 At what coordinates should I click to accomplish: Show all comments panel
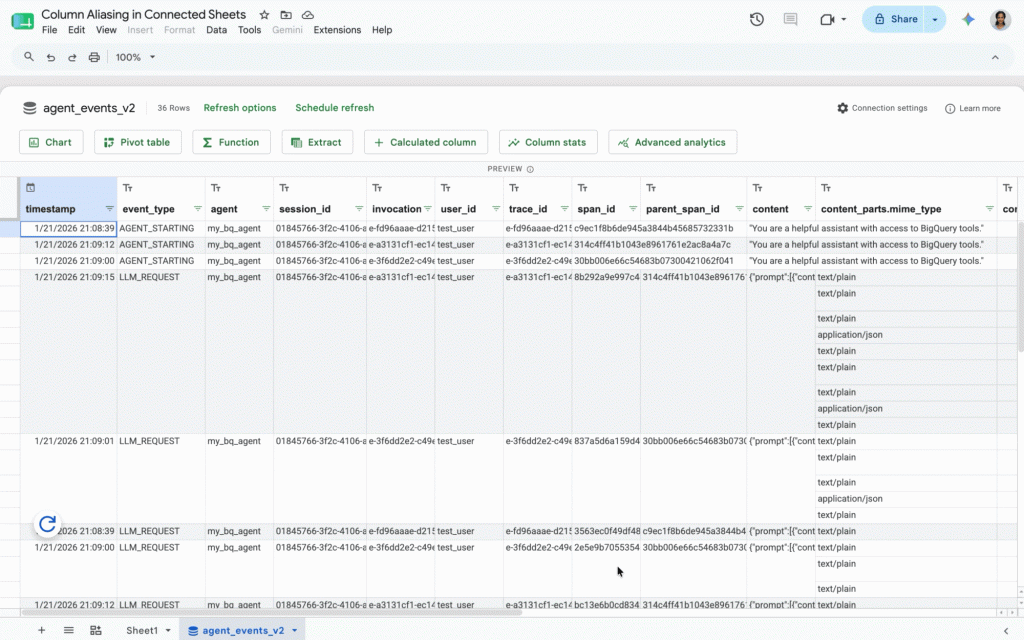(x=790, y=20)
